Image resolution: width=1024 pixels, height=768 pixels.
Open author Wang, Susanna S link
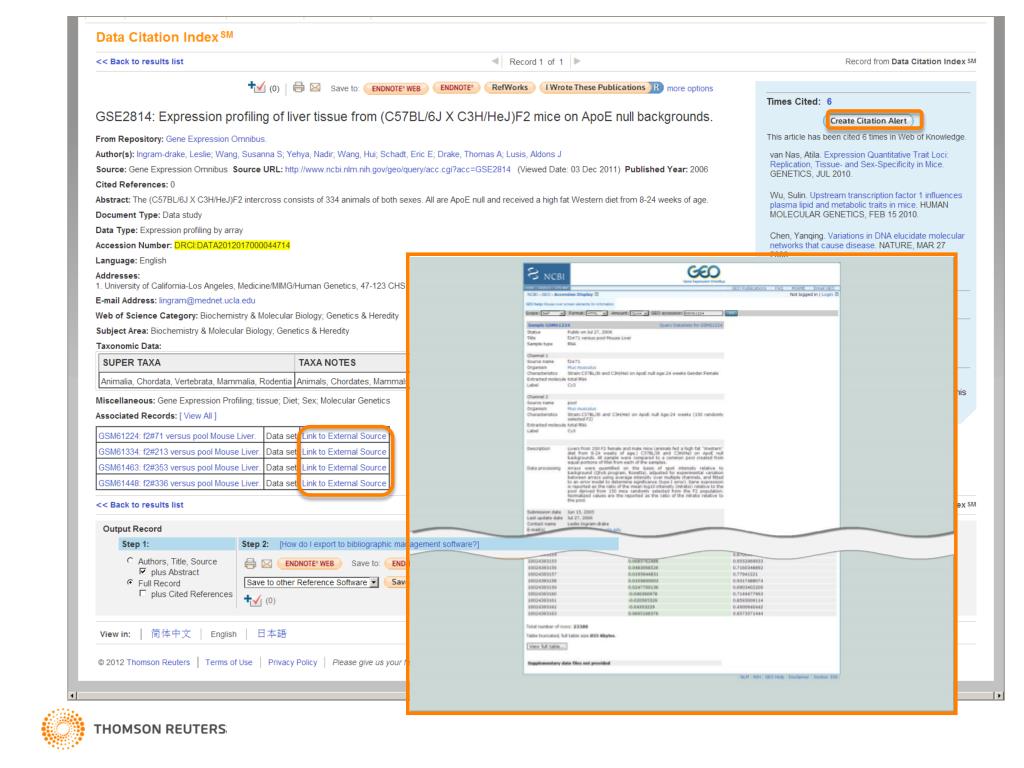click(249, 154)
